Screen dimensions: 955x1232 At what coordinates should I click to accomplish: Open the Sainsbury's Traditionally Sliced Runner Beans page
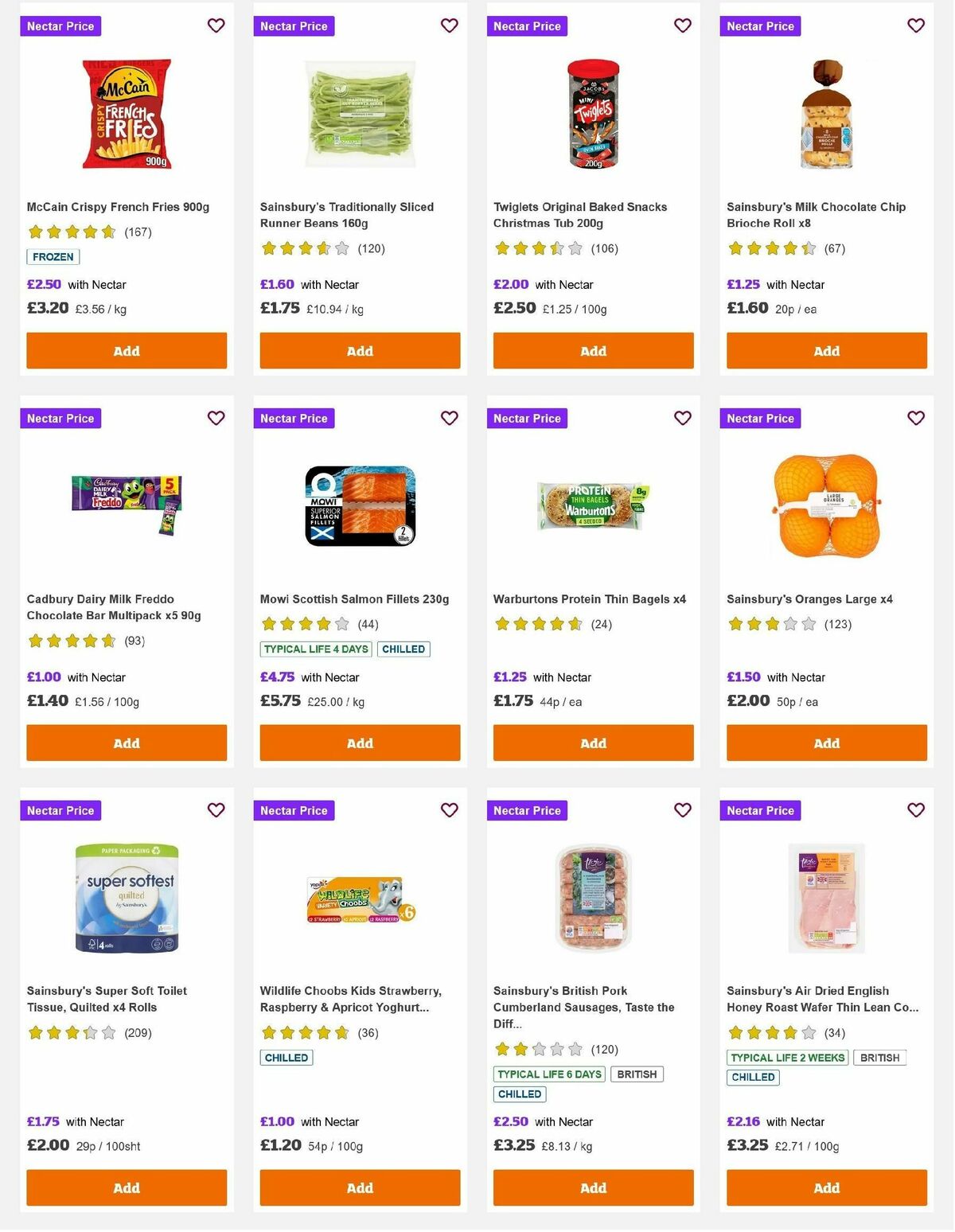tap(348, 215)
